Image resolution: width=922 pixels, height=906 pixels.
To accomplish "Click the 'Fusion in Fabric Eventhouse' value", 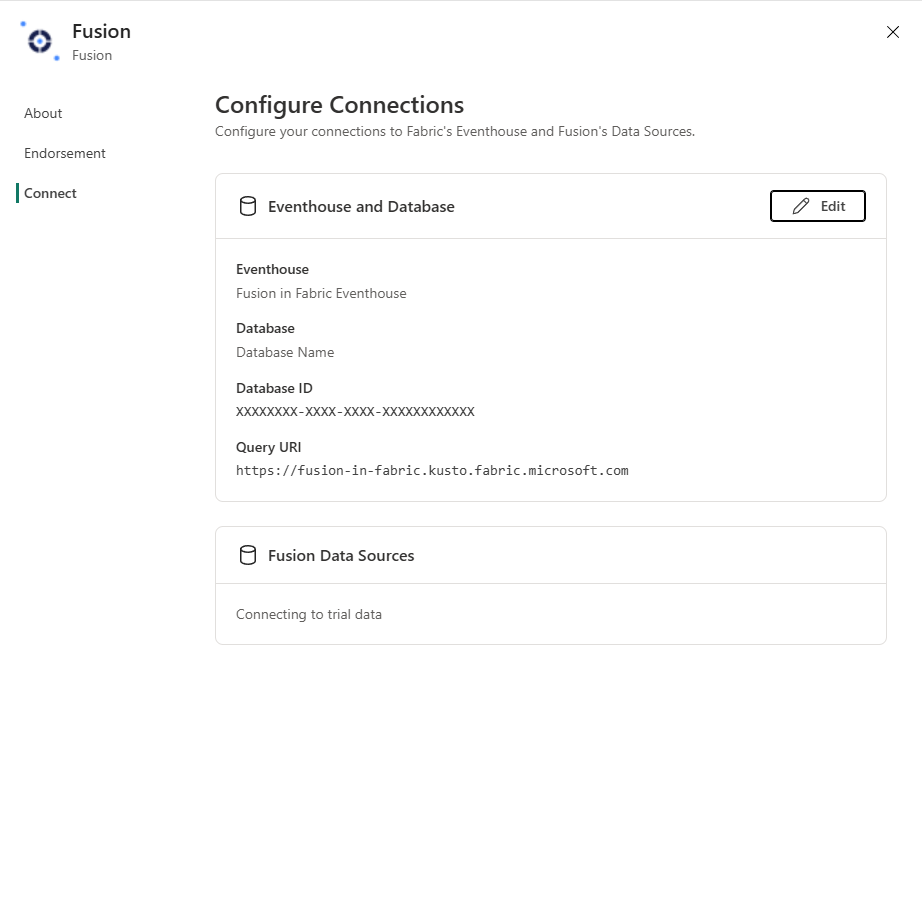I will [x=321, y=293].
